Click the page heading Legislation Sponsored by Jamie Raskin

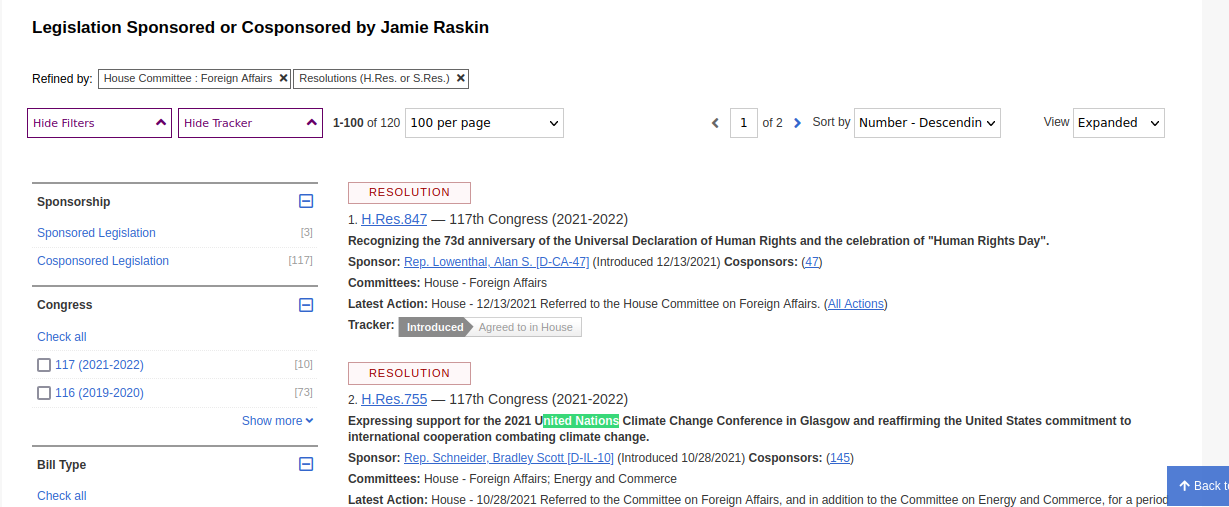[260, 28]
